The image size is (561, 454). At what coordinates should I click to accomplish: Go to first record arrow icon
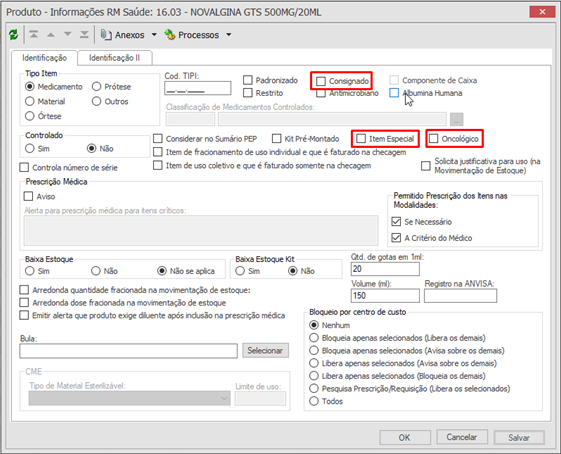pyautogui.click(x=34, y=35)
